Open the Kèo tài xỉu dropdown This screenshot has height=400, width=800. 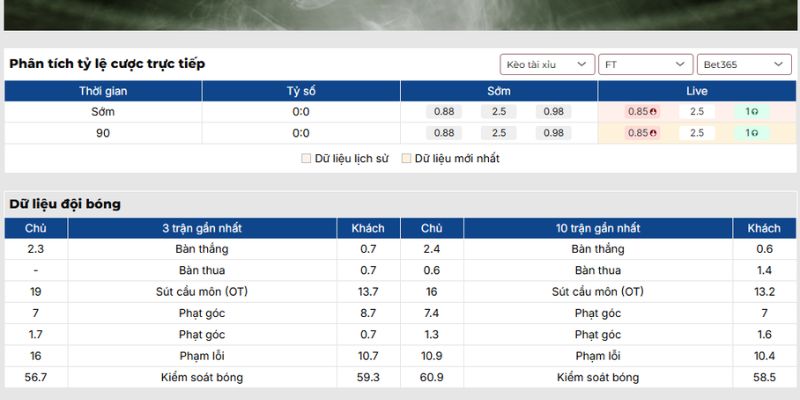(547, 64)
